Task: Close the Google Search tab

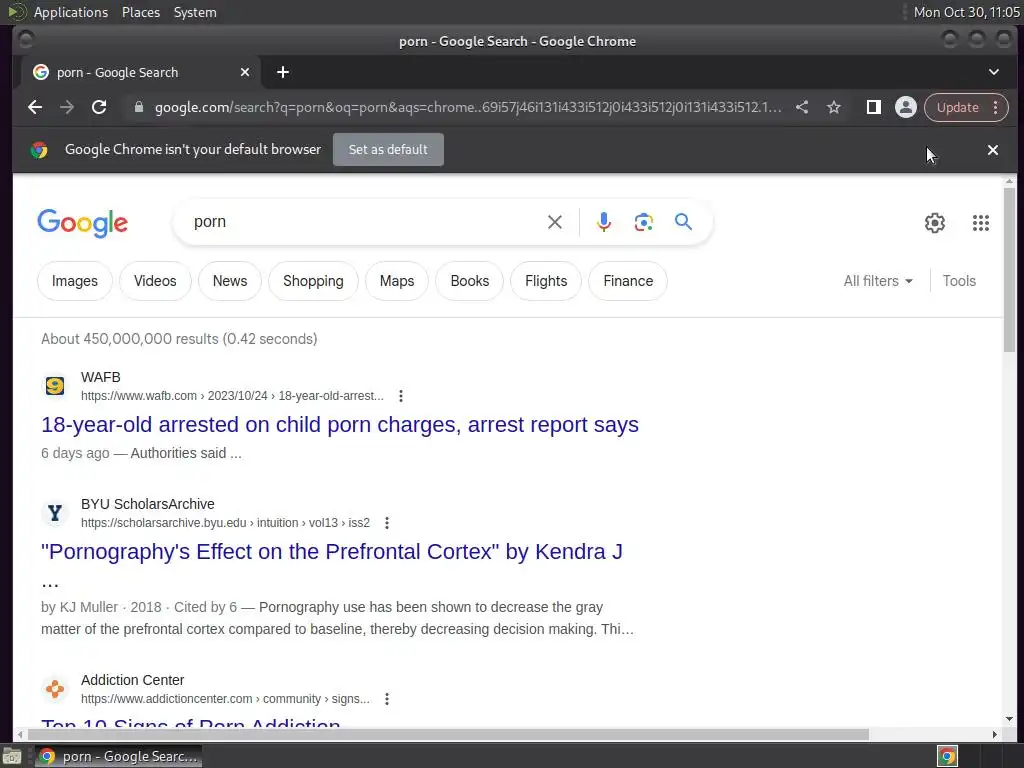Action: pos(245,72)
